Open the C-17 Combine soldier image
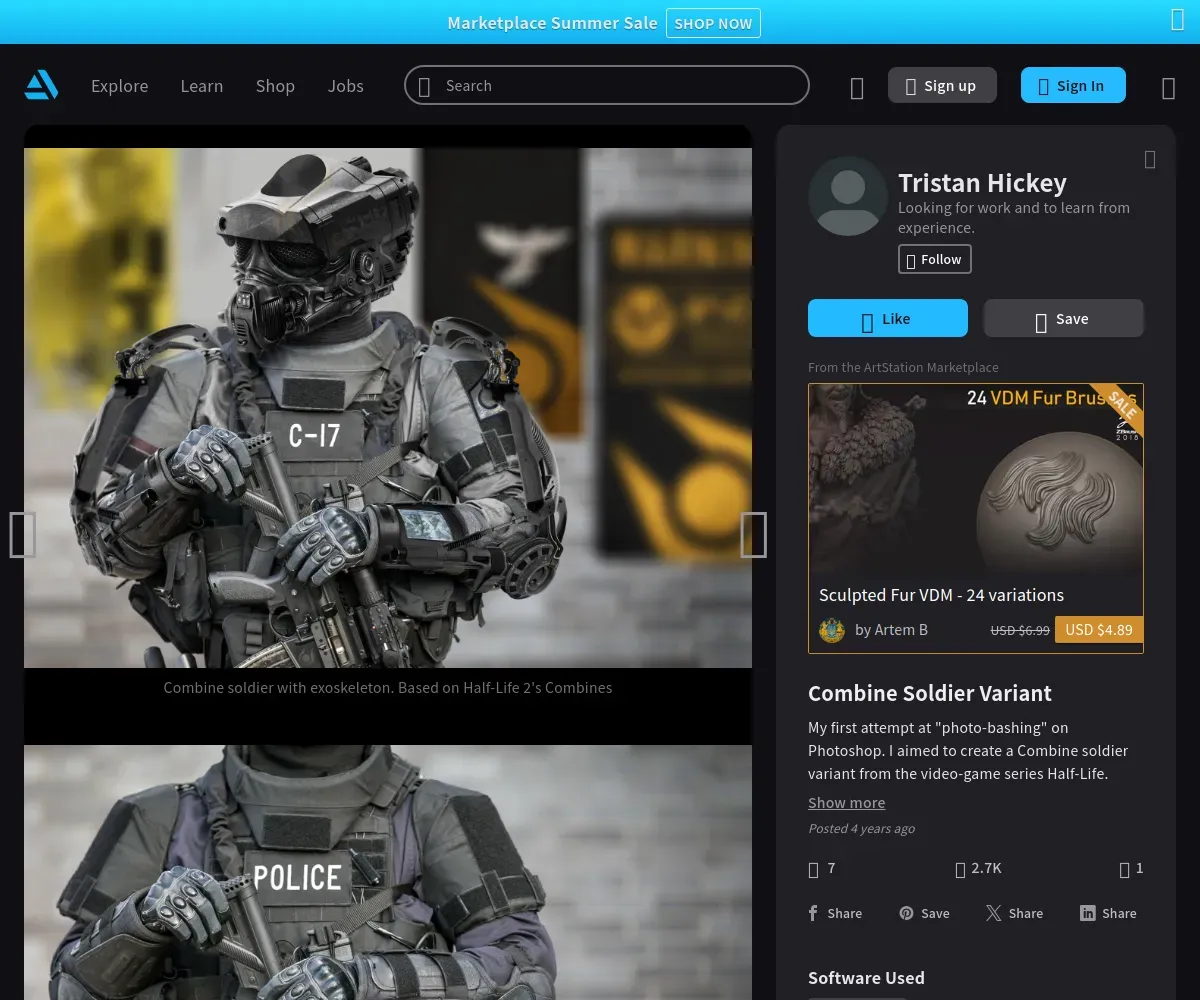The width and height of the screenshot is (1200, 1000). 388,408
